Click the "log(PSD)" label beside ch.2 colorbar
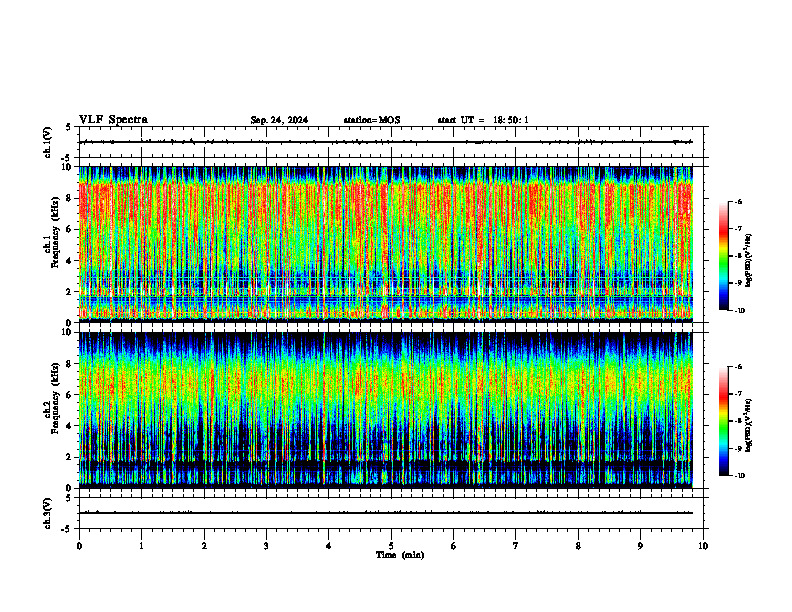This screenshot has width=792, height=612. pyautogui.click(x=749, y=426)
